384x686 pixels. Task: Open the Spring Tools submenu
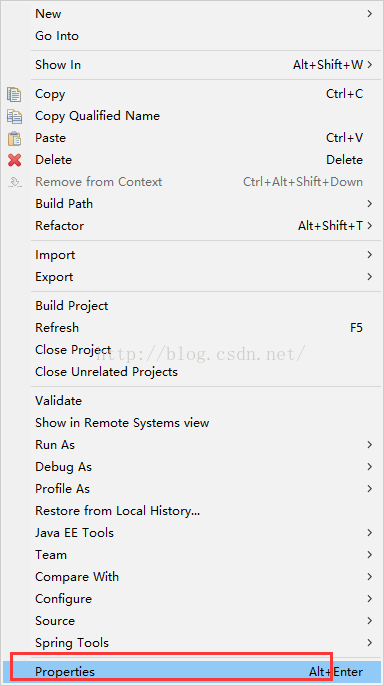coord(192,643)
